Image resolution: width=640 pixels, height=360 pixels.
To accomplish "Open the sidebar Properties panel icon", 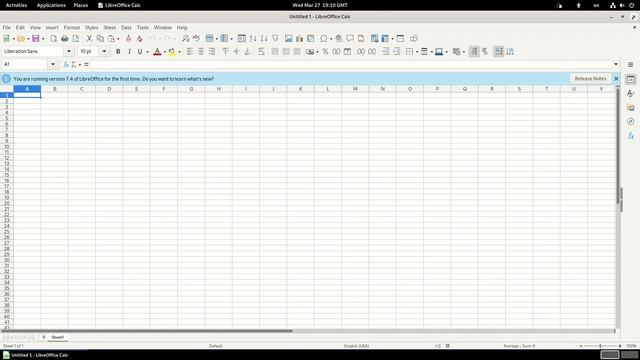I will pos(631,80).
